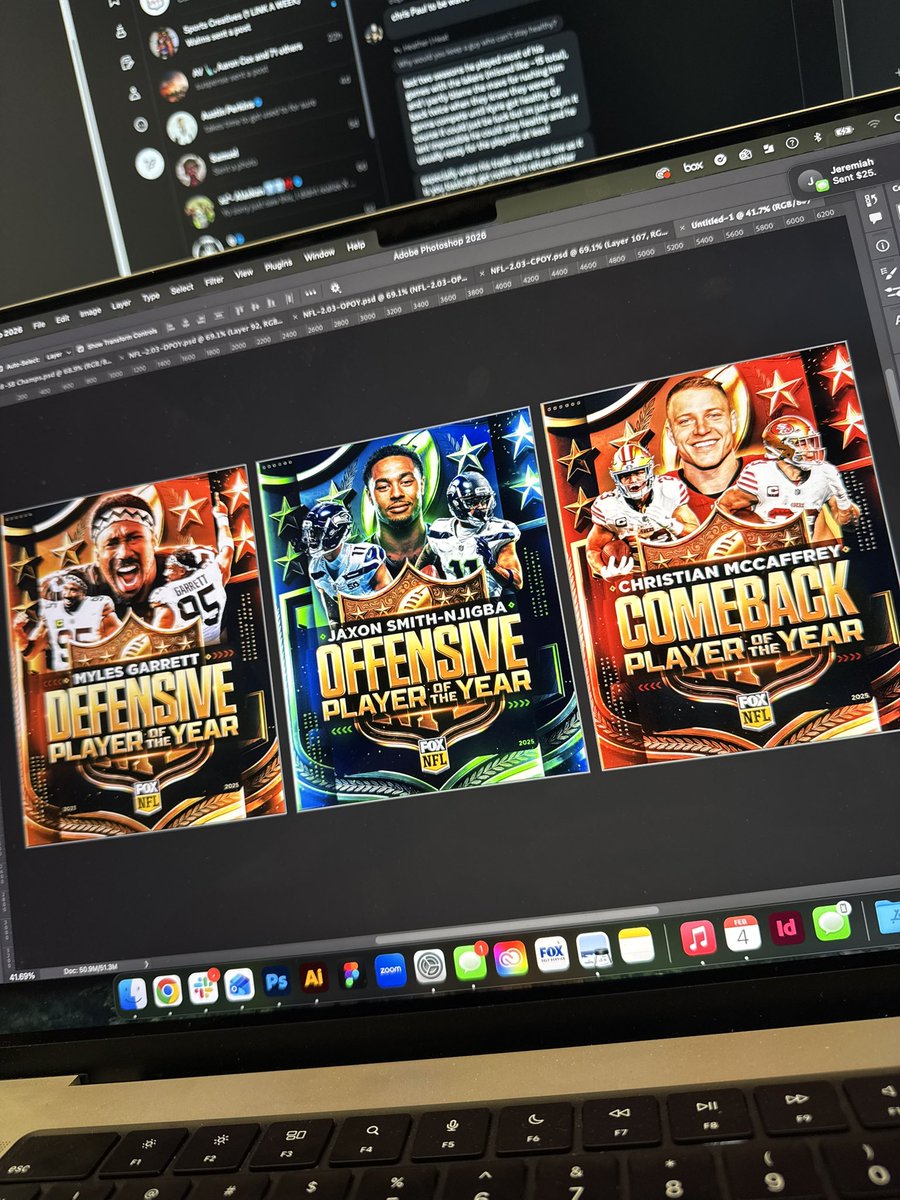Open Calendar showing Feb 4
Image resolution: width=900 pixels, height=1200 pixels.
point(742,933)
